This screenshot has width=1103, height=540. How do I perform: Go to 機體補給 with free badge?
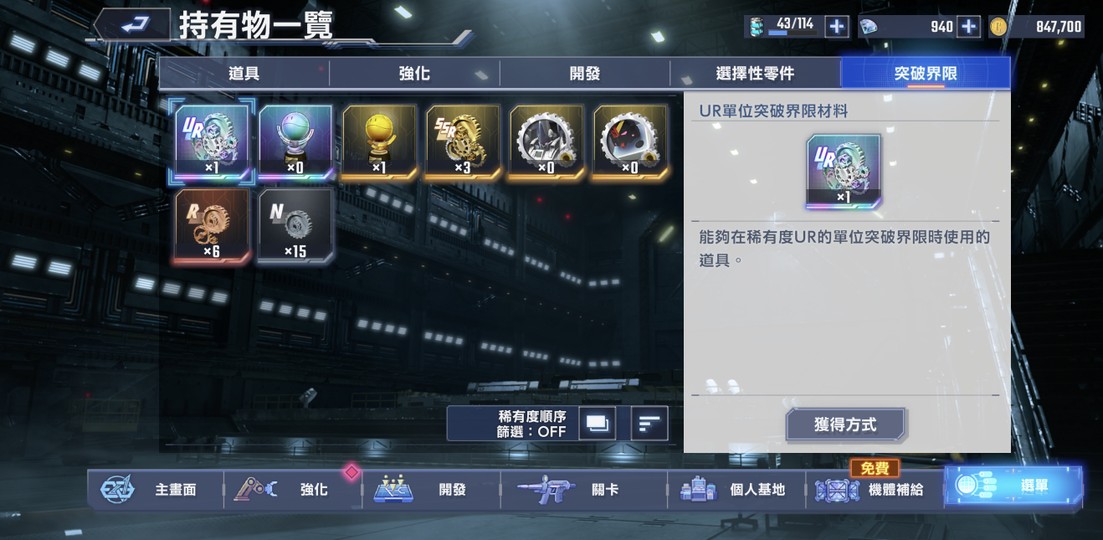873,488
